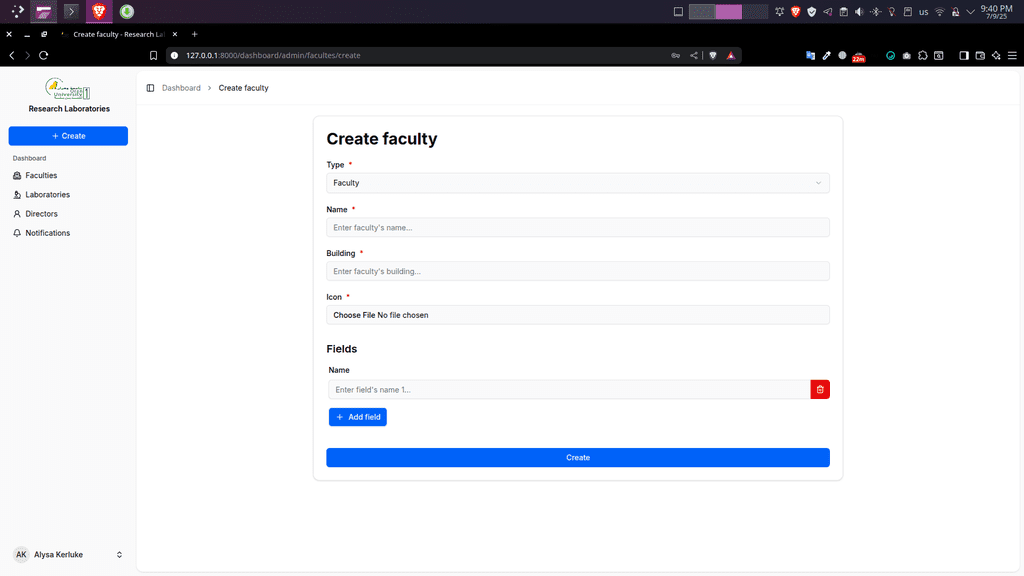Open the green download app in taskbar
This screenshot has width=1024, height=576.
(127, 11)
